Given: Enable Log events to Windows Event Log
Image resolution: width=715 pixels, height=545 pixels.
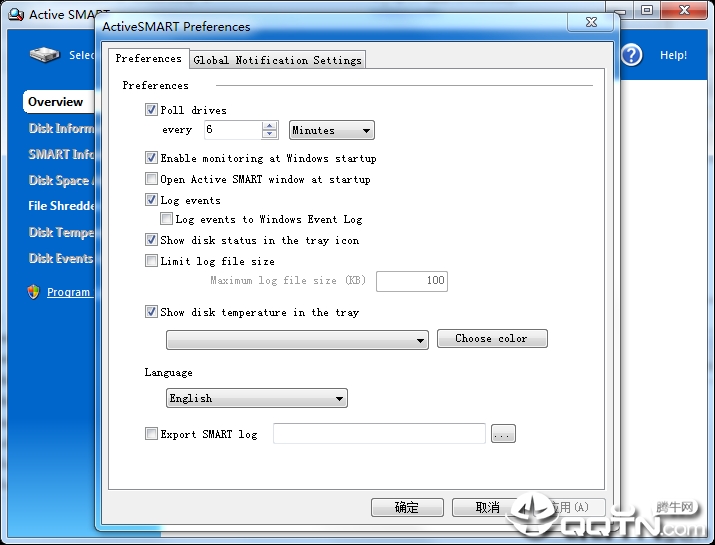Looking at the screenshot, I should tap(166, 219).
